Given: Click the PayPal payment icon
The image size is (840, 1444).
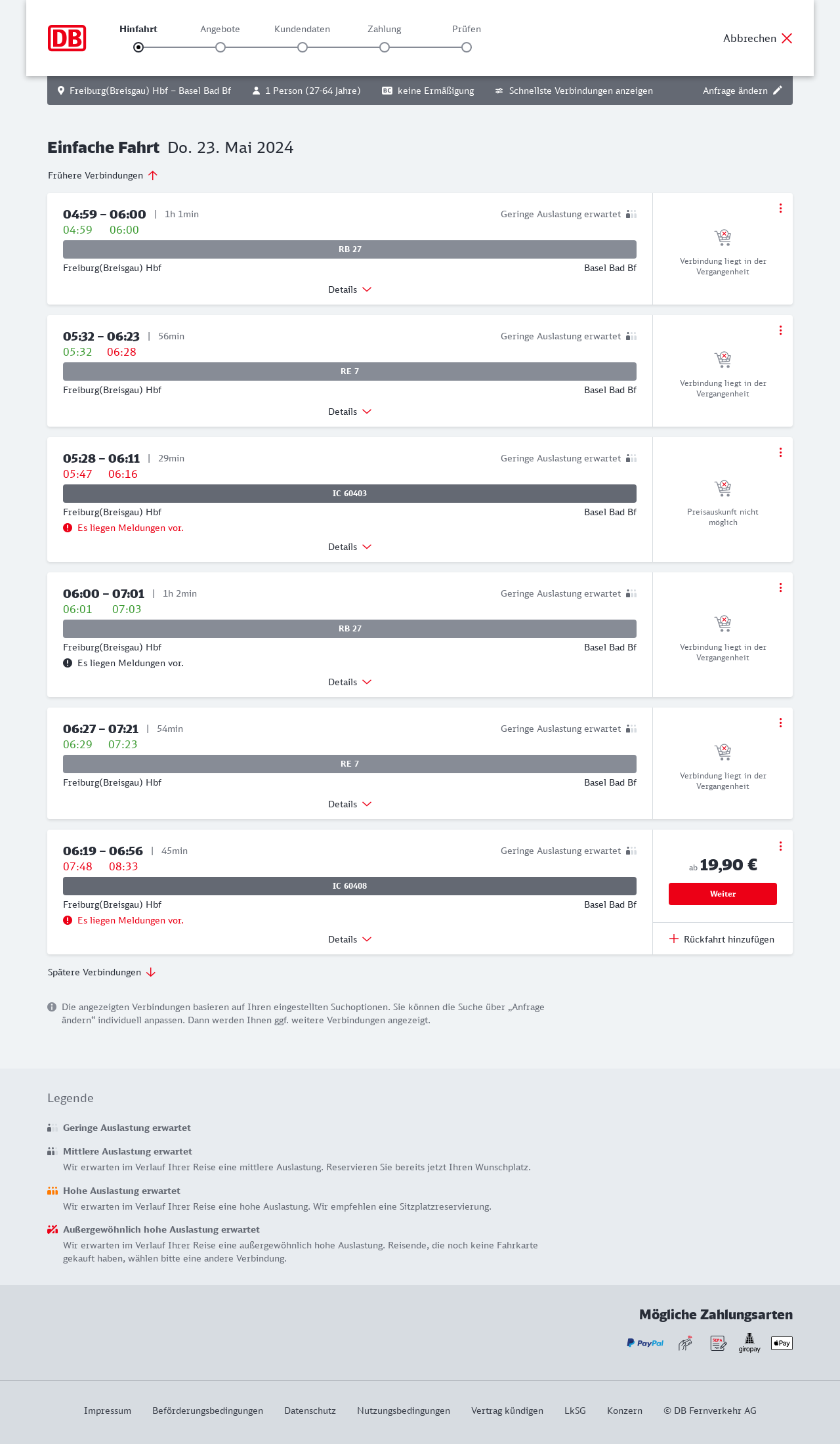Looking at the screenshot, I should (645, 1343).
